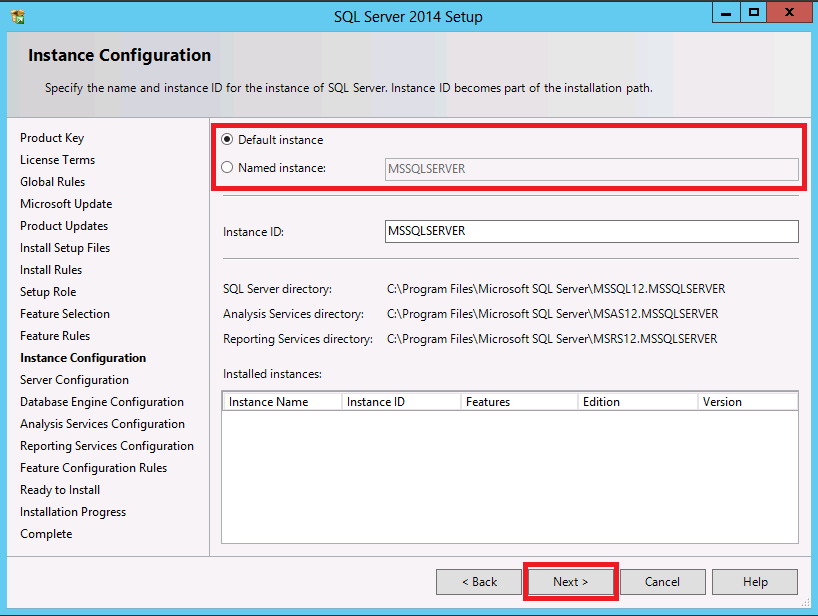Click the Edition column header
818x616 pixels.
click(636, 402)
